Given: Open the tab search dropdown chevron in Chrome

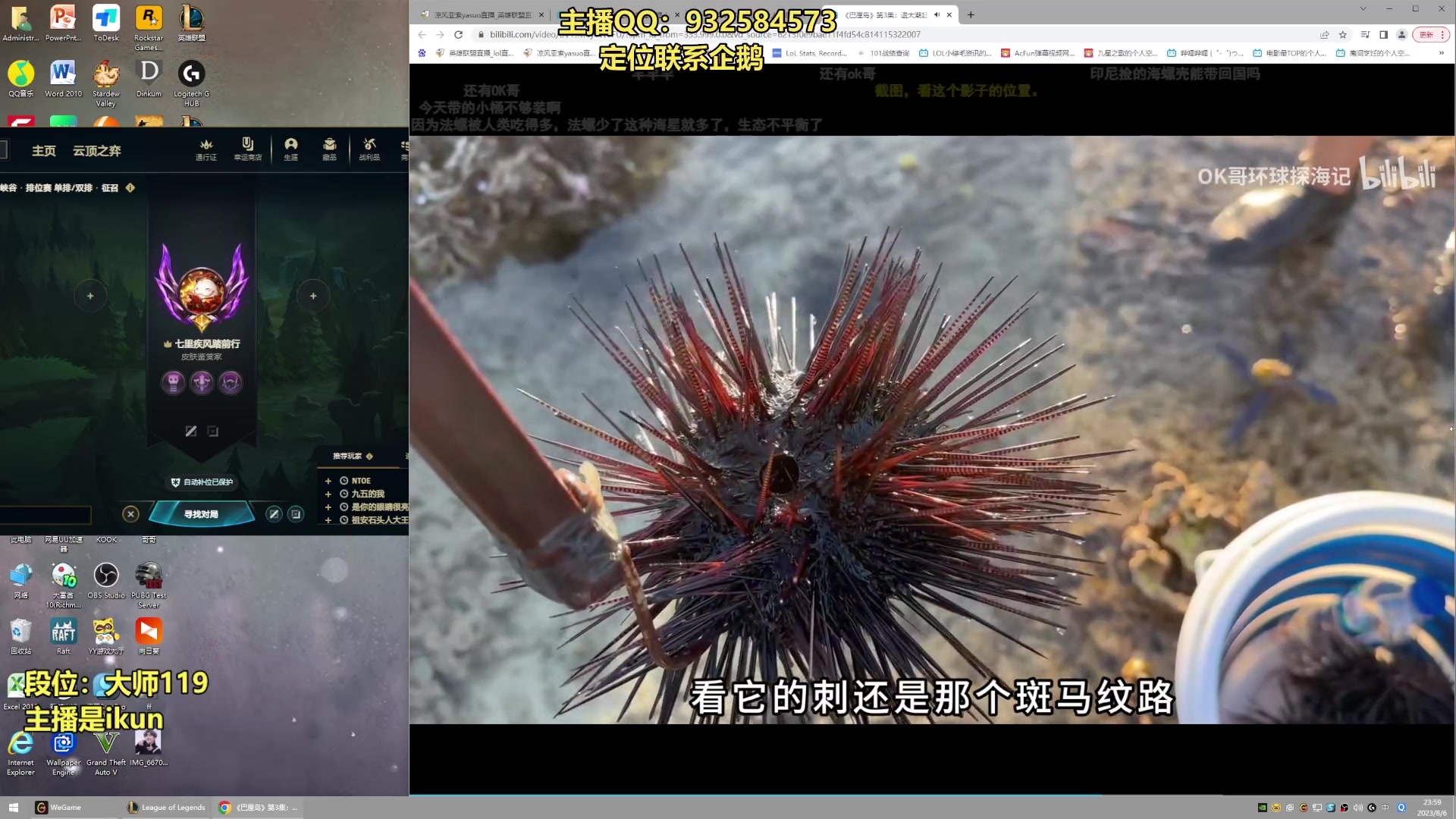Looking at the screenshot, I should tap(1363, 9).
